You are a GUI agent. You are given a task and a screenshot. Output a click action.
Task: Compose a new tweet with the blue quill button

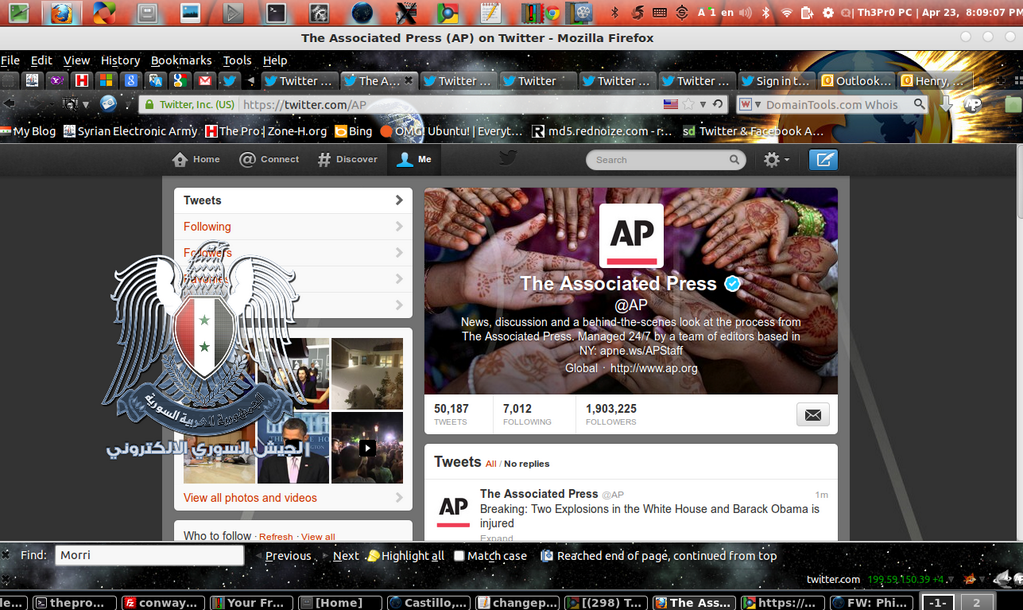823,160
